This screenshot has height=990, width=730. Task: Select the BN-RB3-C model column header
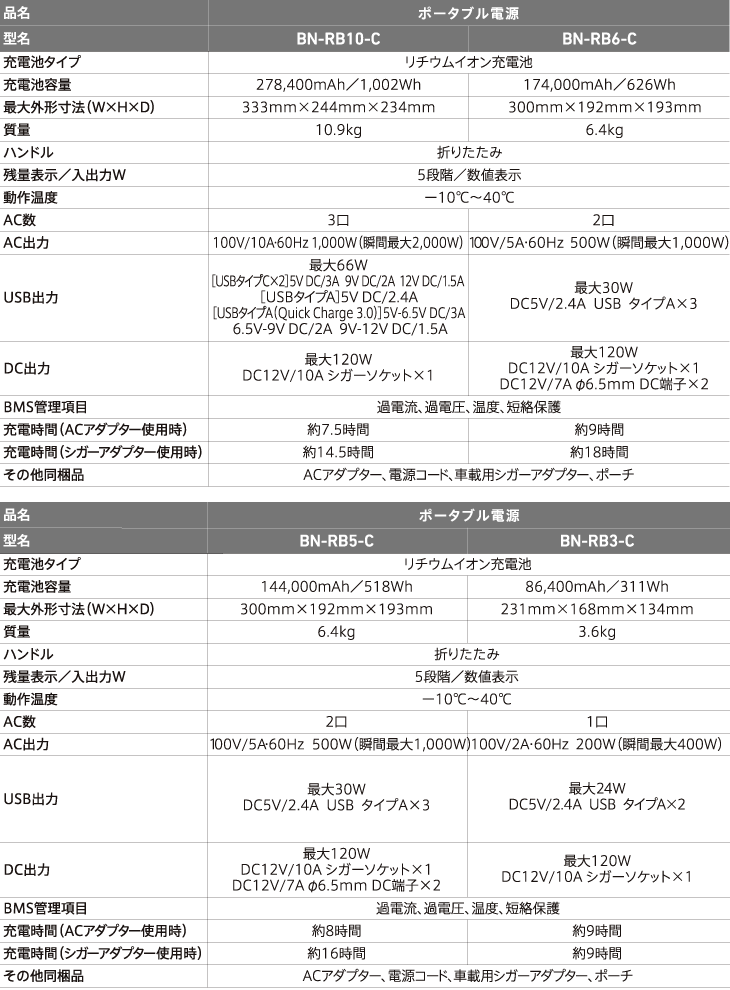click(x=599, y=541)
